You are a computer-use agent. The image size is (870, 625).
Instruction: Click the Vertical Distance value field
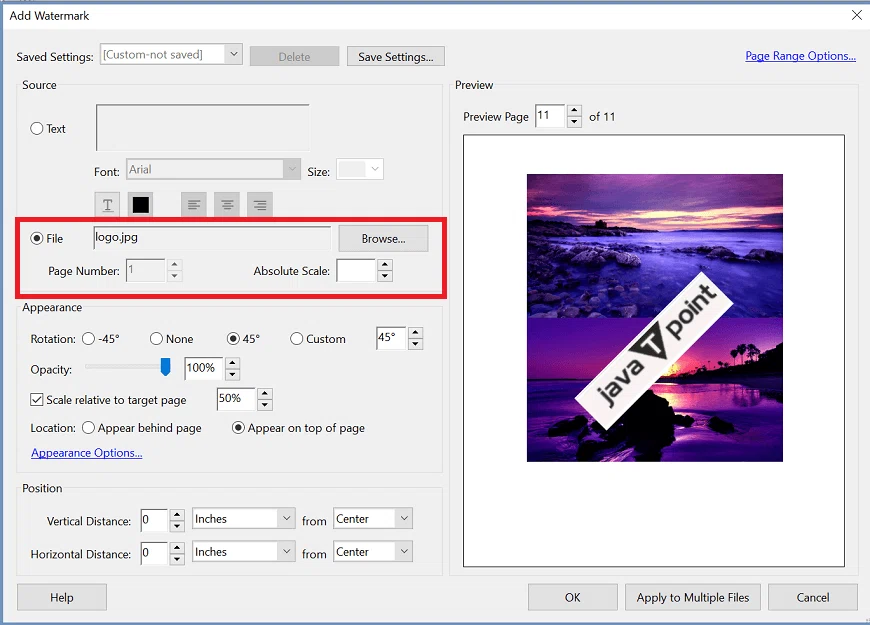pos(154,520)
